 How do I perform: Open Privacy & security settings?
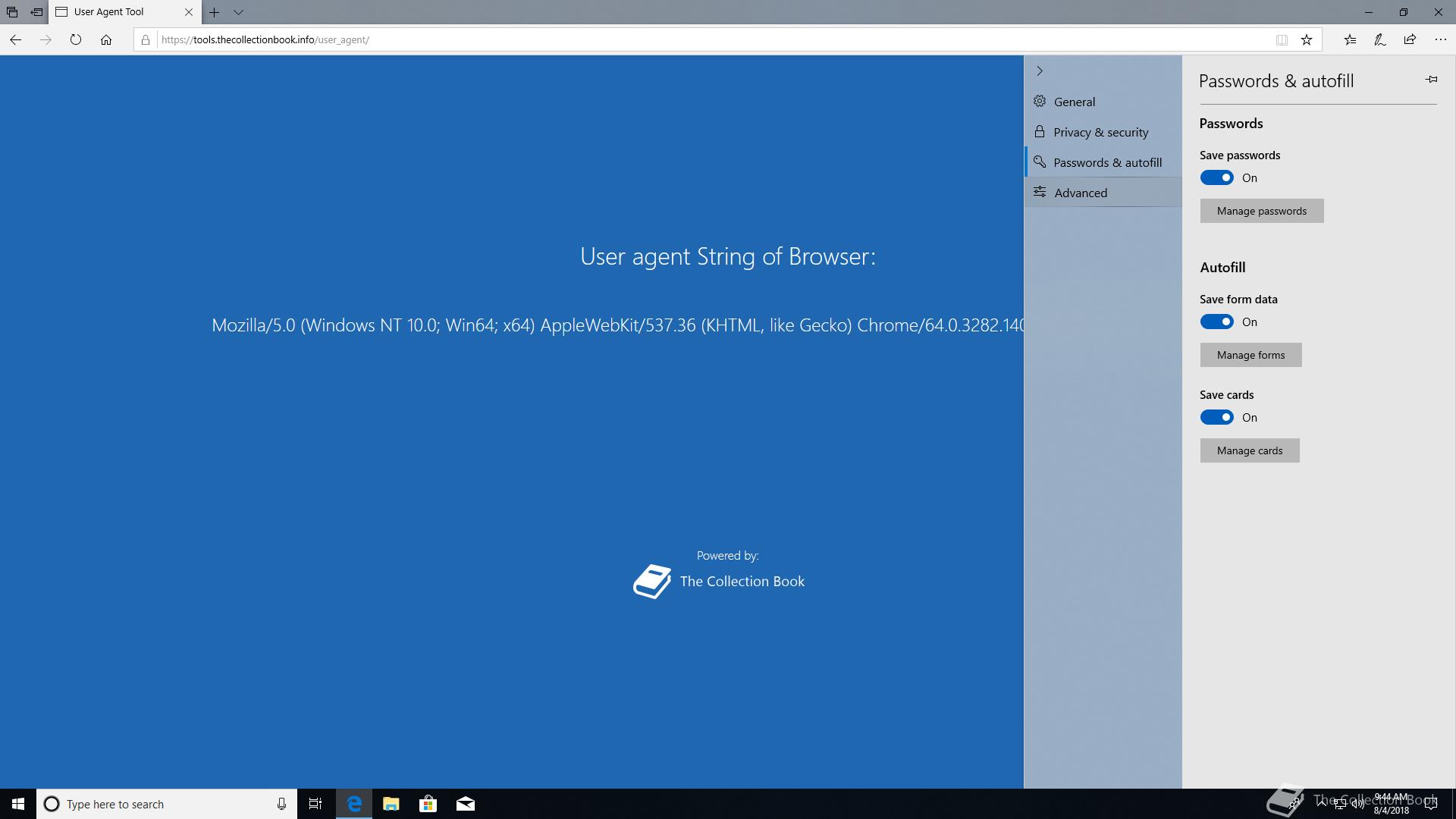pos(1103,132)
